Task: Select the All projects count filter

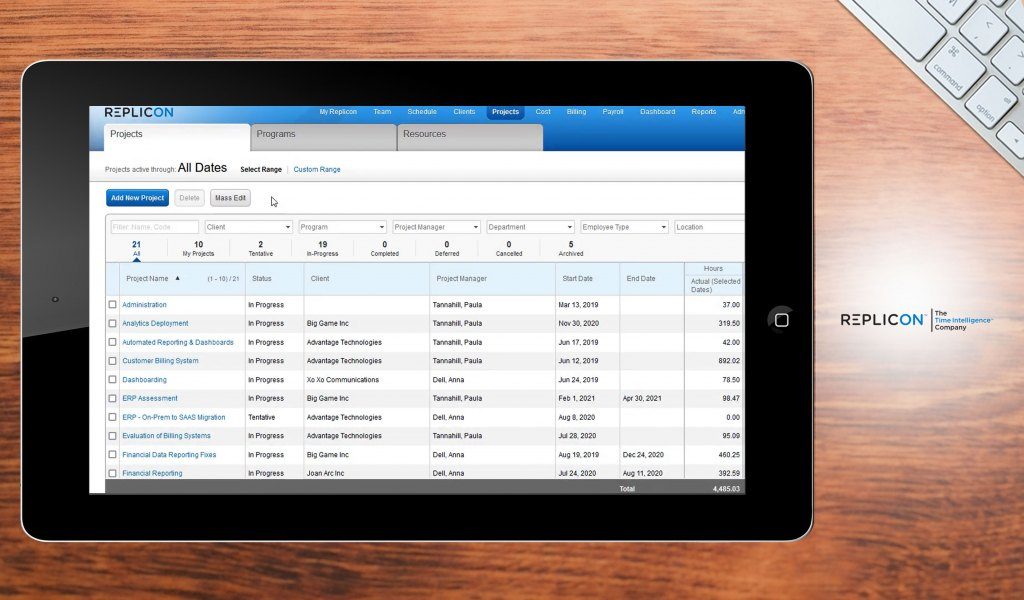Action: pos(136,248)
